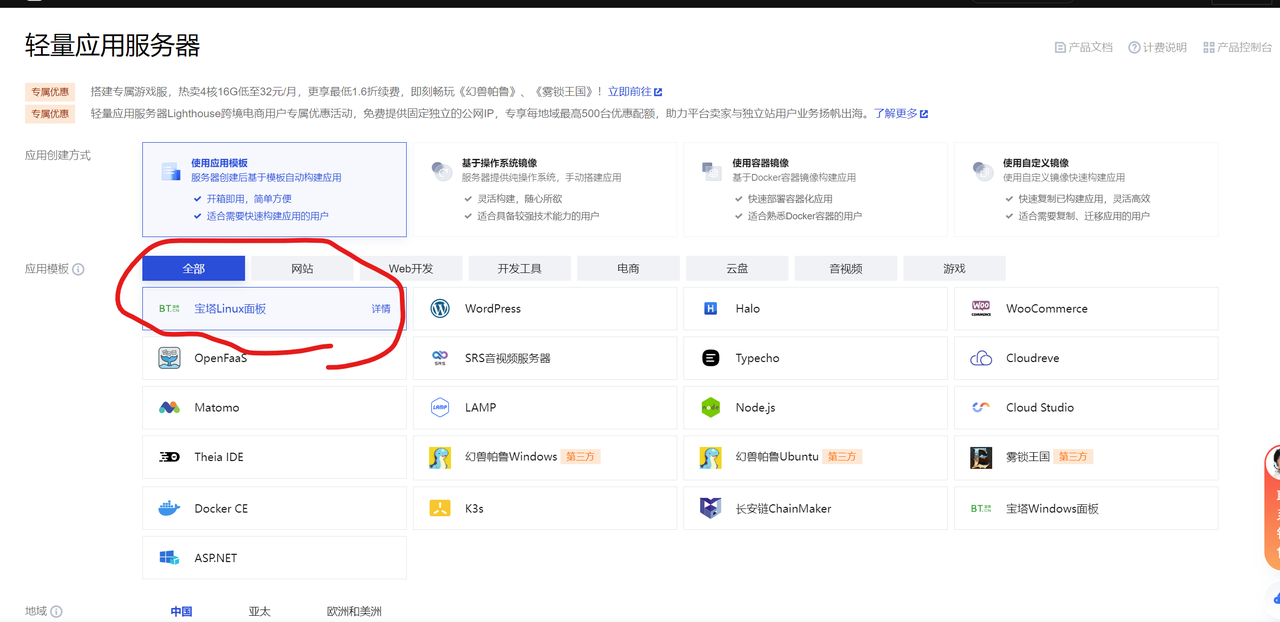
Task: Click the info icon beside 应用模板
Action: [79, 269]
